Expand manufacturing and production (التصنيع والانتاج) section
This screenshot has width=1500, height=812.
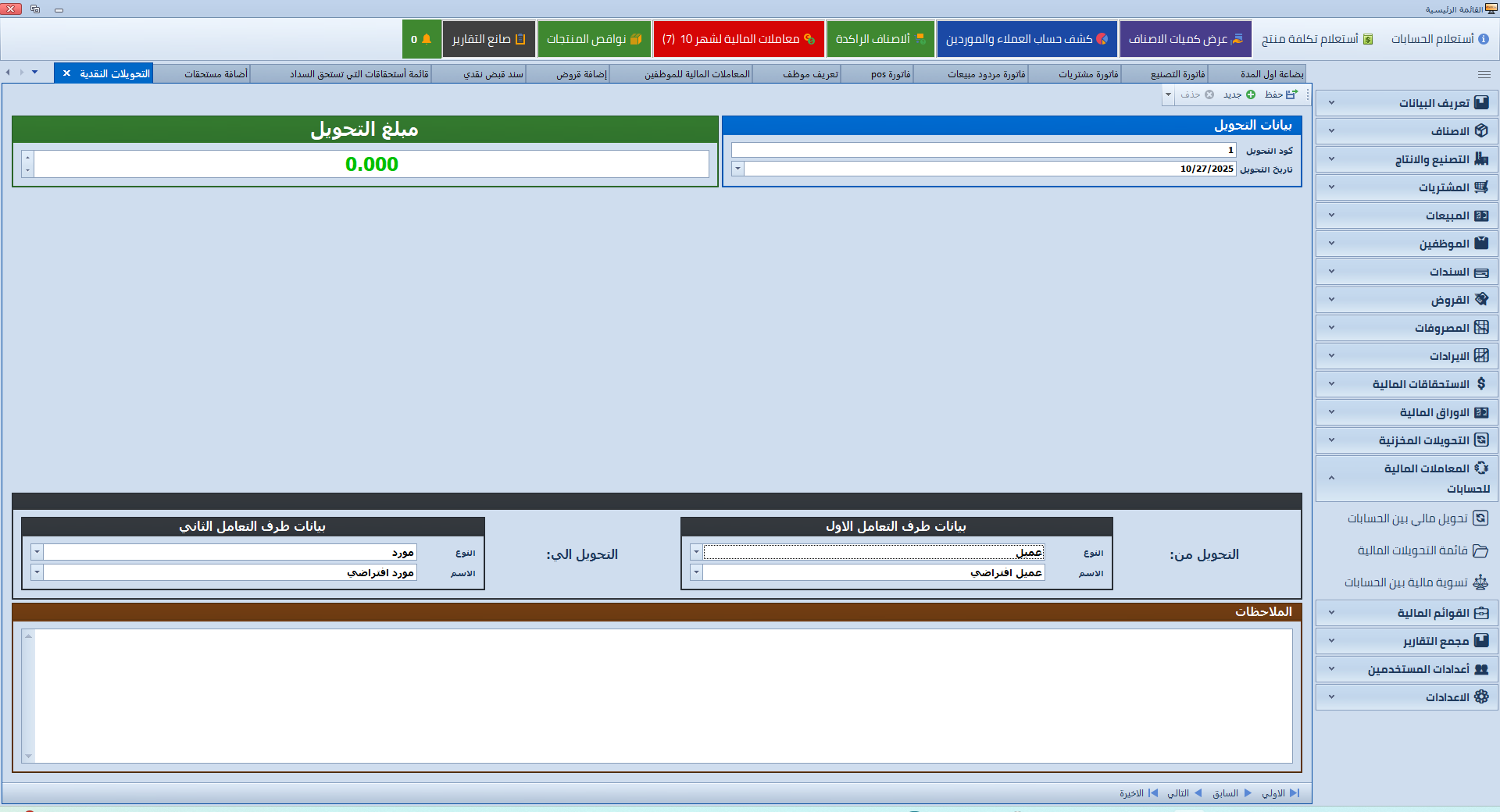click(x=1406, y=159)
